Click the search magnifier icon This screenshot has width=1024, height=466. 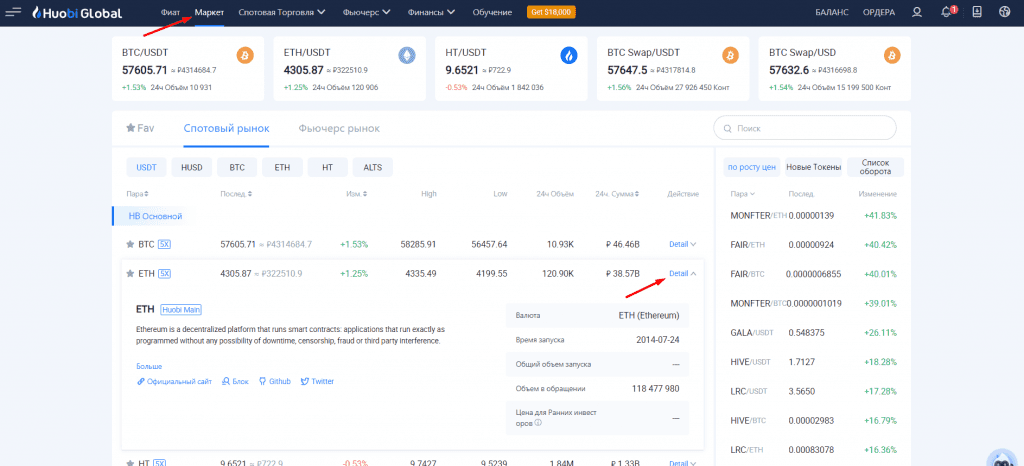[x=726, y=129]
